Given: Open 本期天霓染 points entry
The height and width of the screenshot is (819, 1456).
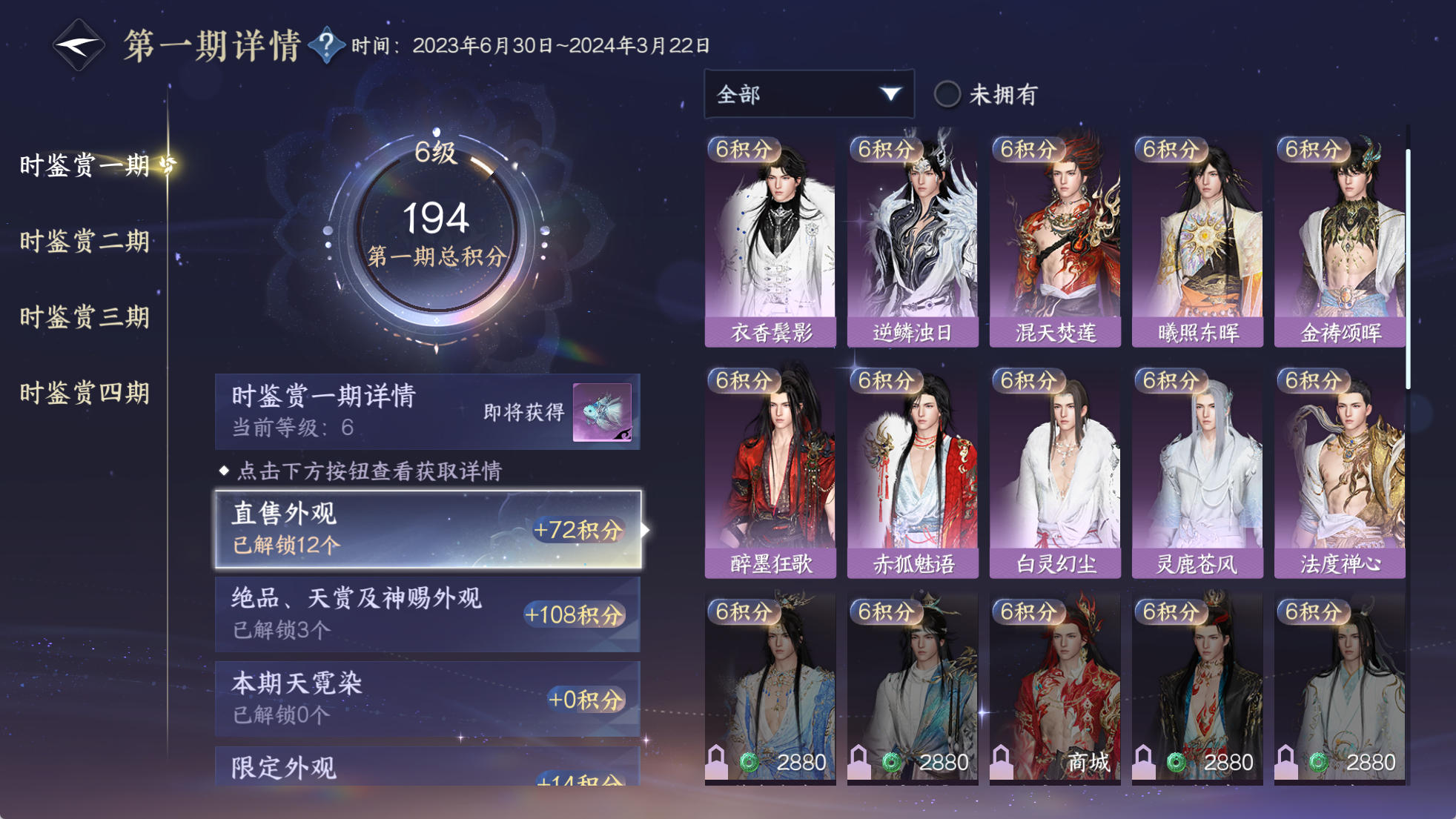Looking at the screenshot, I should [428, 699].
